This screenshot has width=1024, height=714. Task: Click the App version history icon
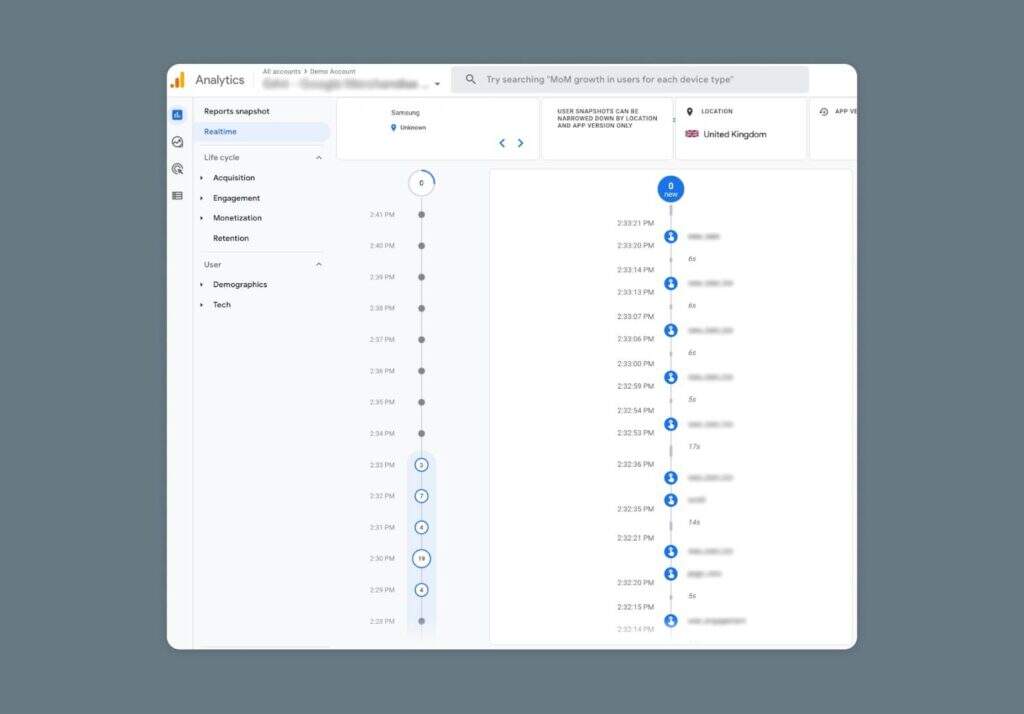(x=823, y=112)
